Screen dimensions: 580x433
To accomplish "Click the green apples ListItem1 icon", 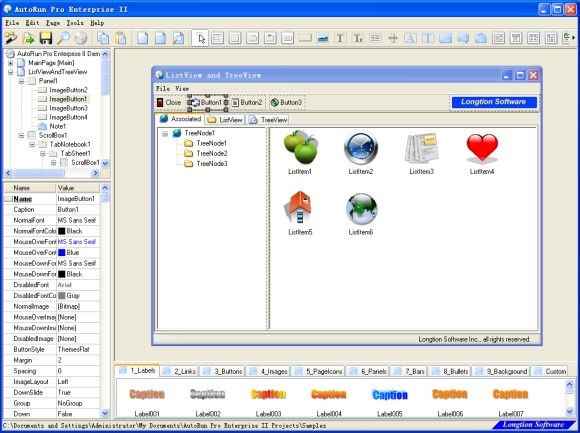I will 300,147.
